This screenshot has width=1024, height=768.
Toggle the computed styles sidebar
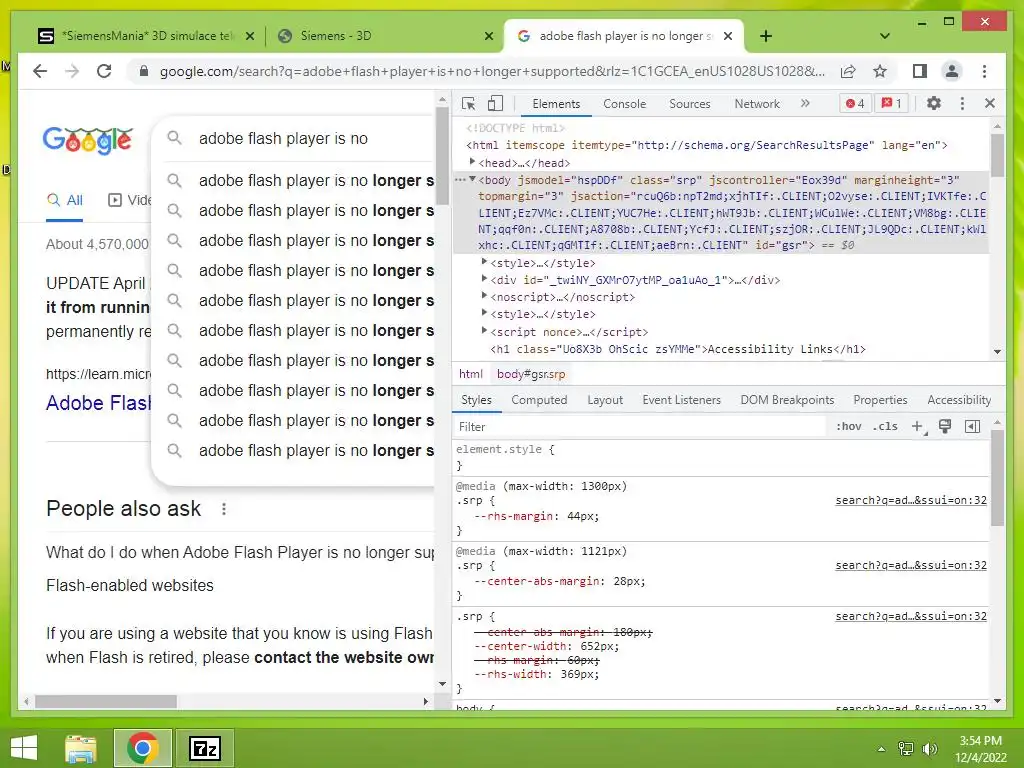(x=972, y=426)
